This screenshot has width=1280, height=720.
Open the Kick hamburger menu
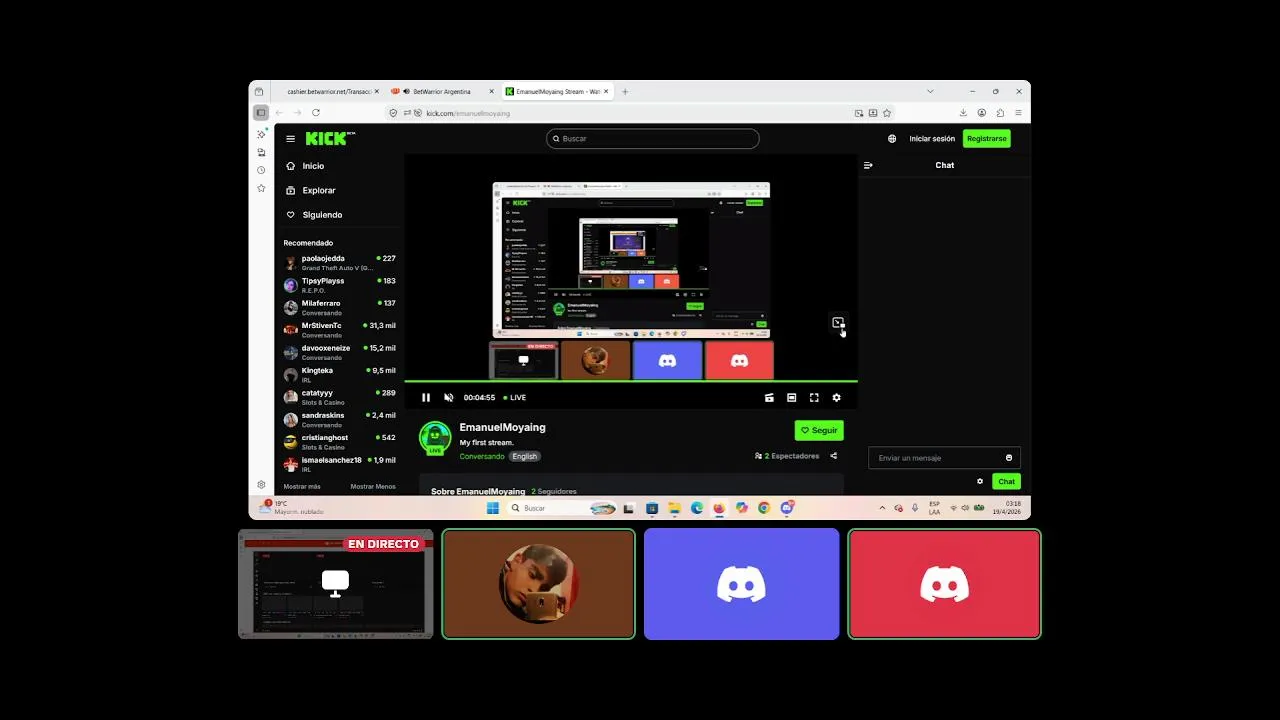pos(290,139)
